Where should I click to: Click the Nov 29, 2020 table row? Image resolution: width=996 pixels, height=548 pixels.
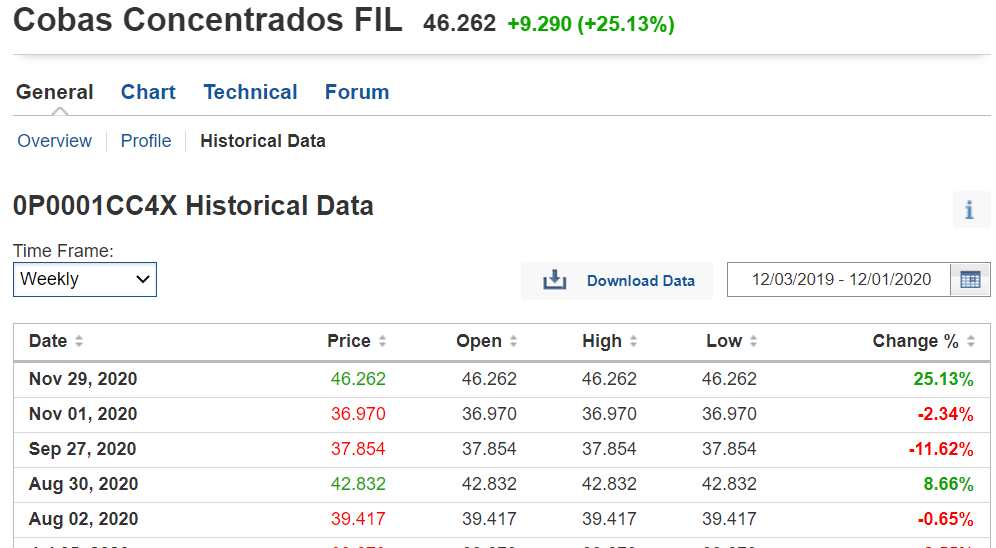500,379
